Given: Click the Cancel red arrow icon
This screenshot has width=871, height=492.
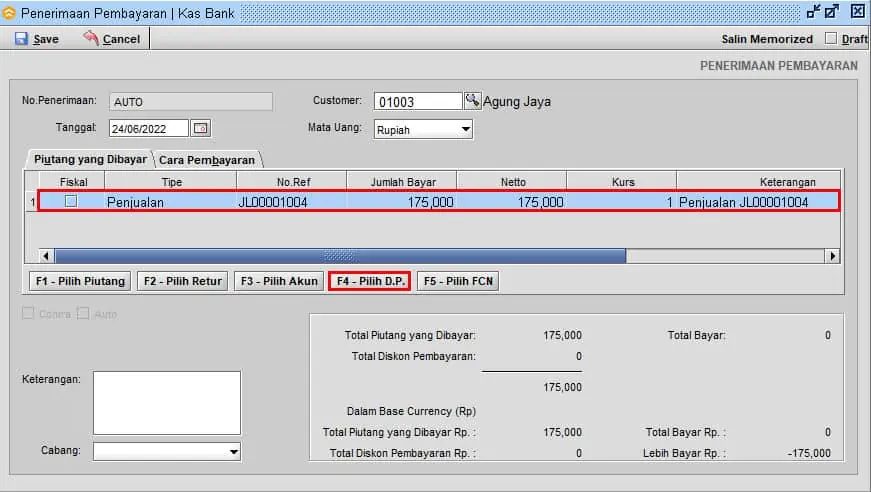Looking at the screenshot, I should pos(91,38).
